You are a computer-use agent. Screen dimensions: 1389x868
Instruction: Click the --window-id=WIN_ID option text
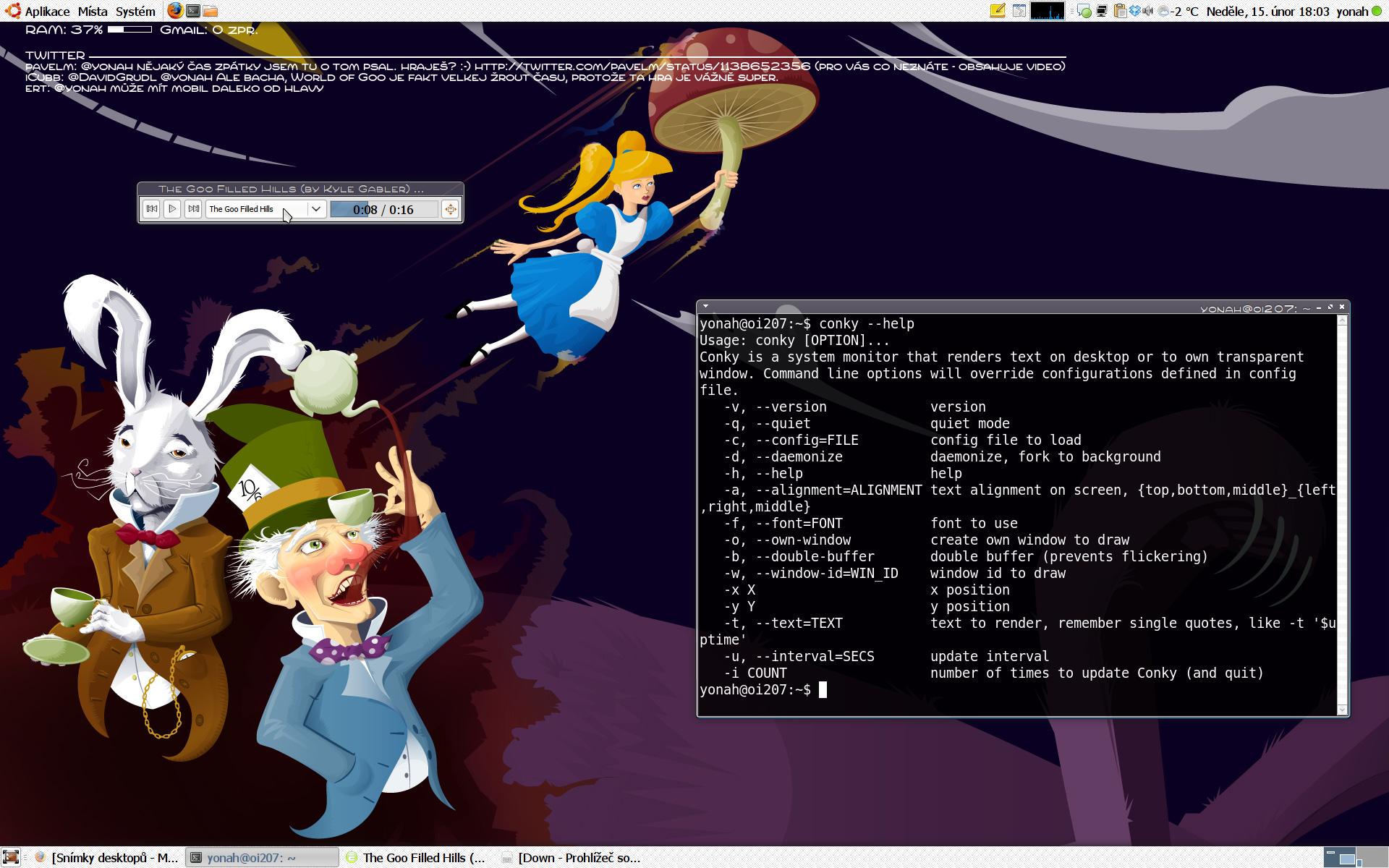[x=827, y=574]
